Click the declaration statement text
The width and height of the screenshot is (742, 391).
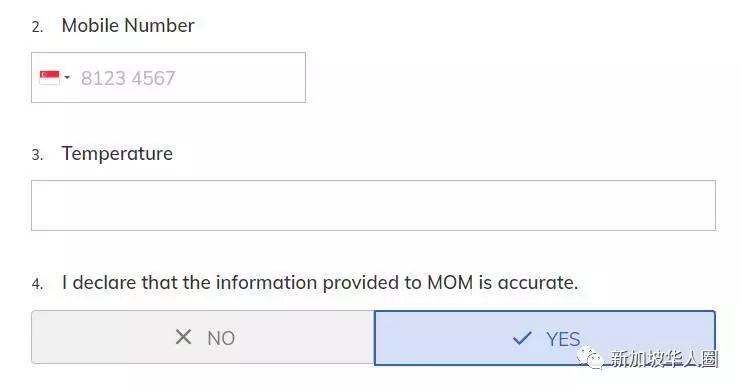(x=320, y=283)
